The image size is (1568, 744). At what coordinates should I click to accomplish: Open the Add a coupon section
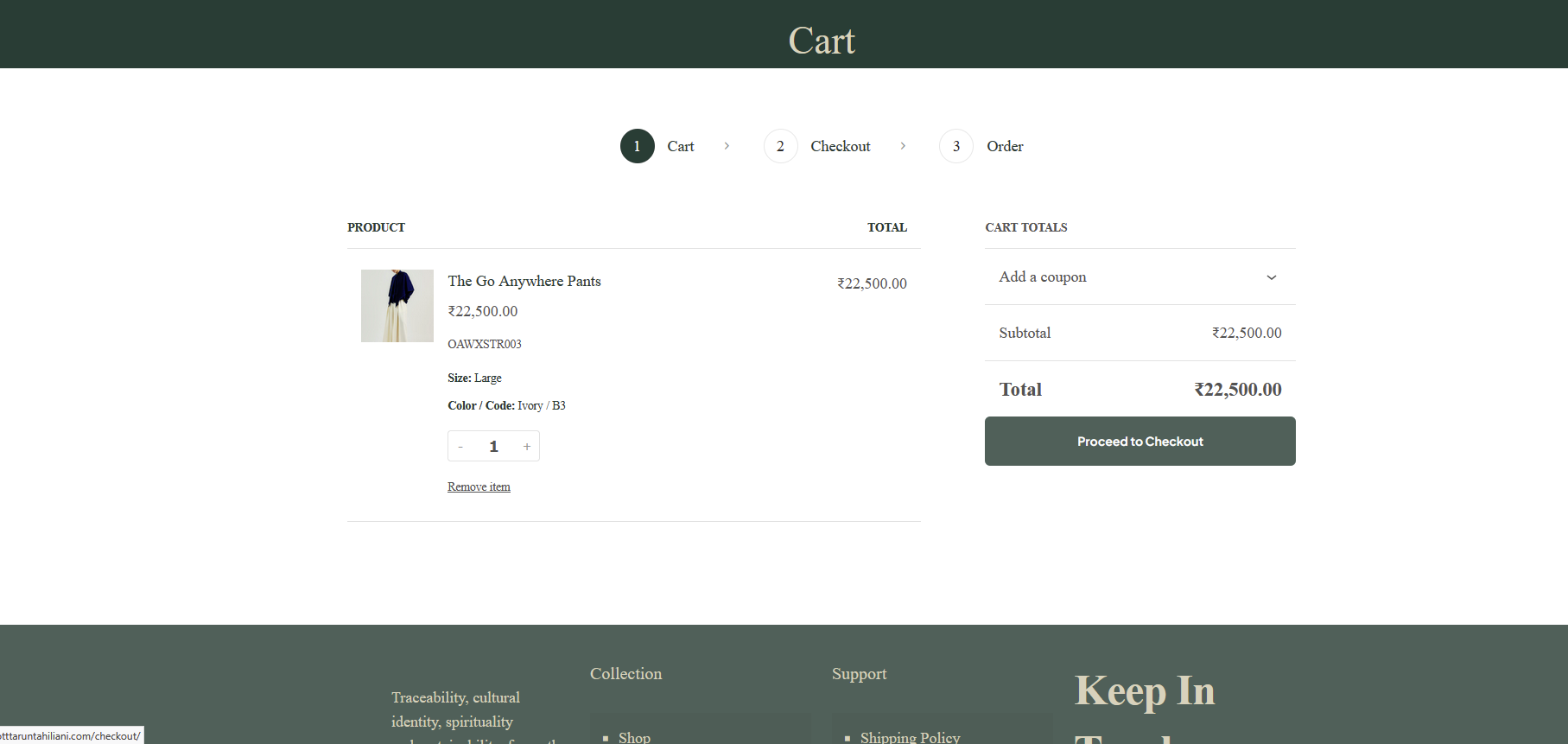point(1042,277)
